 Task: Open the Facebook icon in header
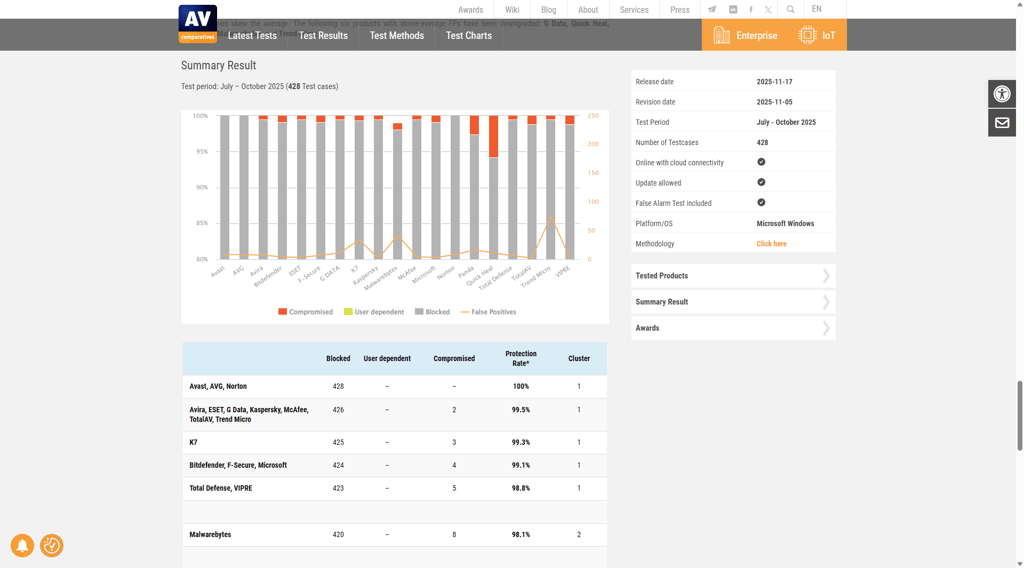(x=751, y=10)
